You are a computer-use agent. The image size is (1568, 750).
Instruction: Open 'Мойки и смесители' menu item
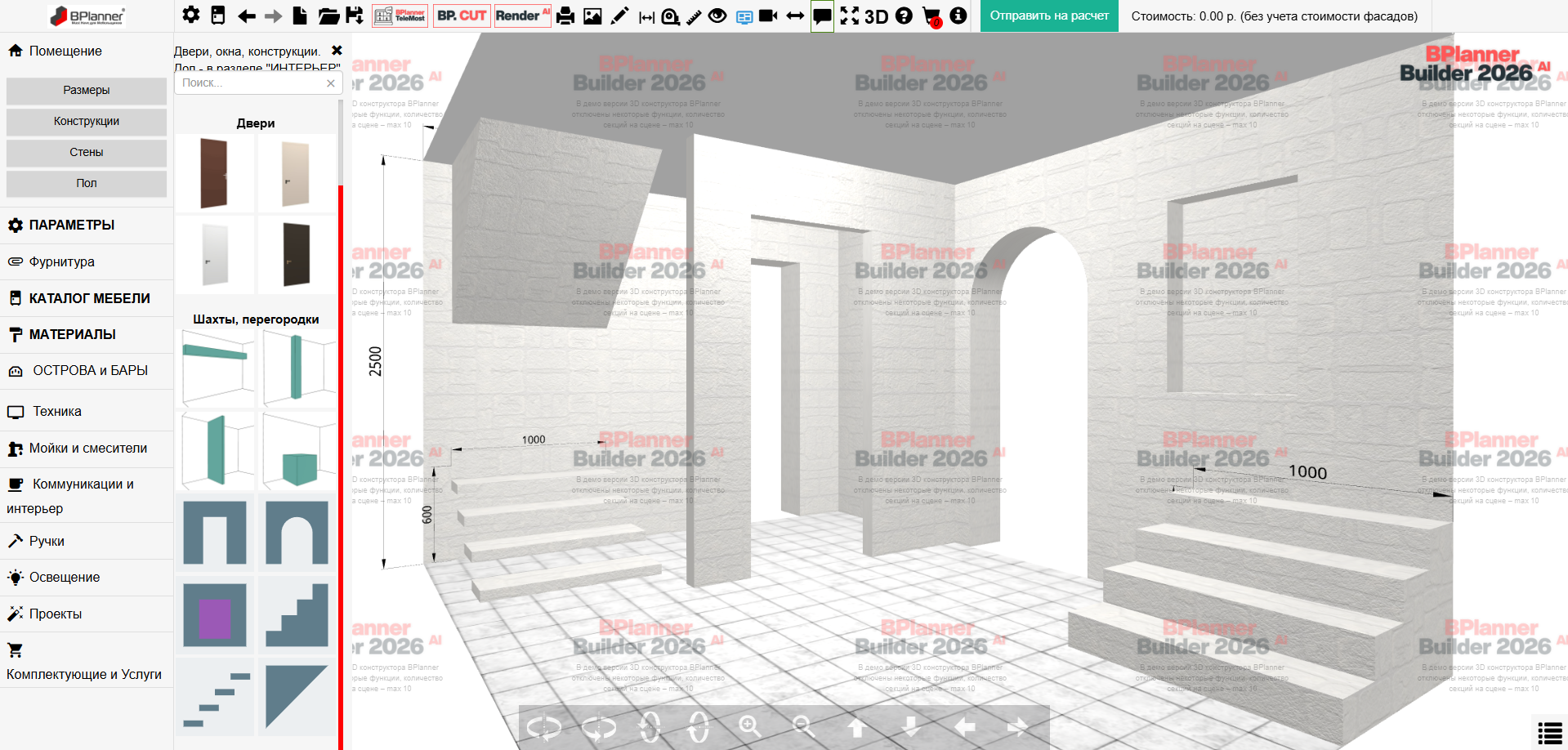pos(87,449)
